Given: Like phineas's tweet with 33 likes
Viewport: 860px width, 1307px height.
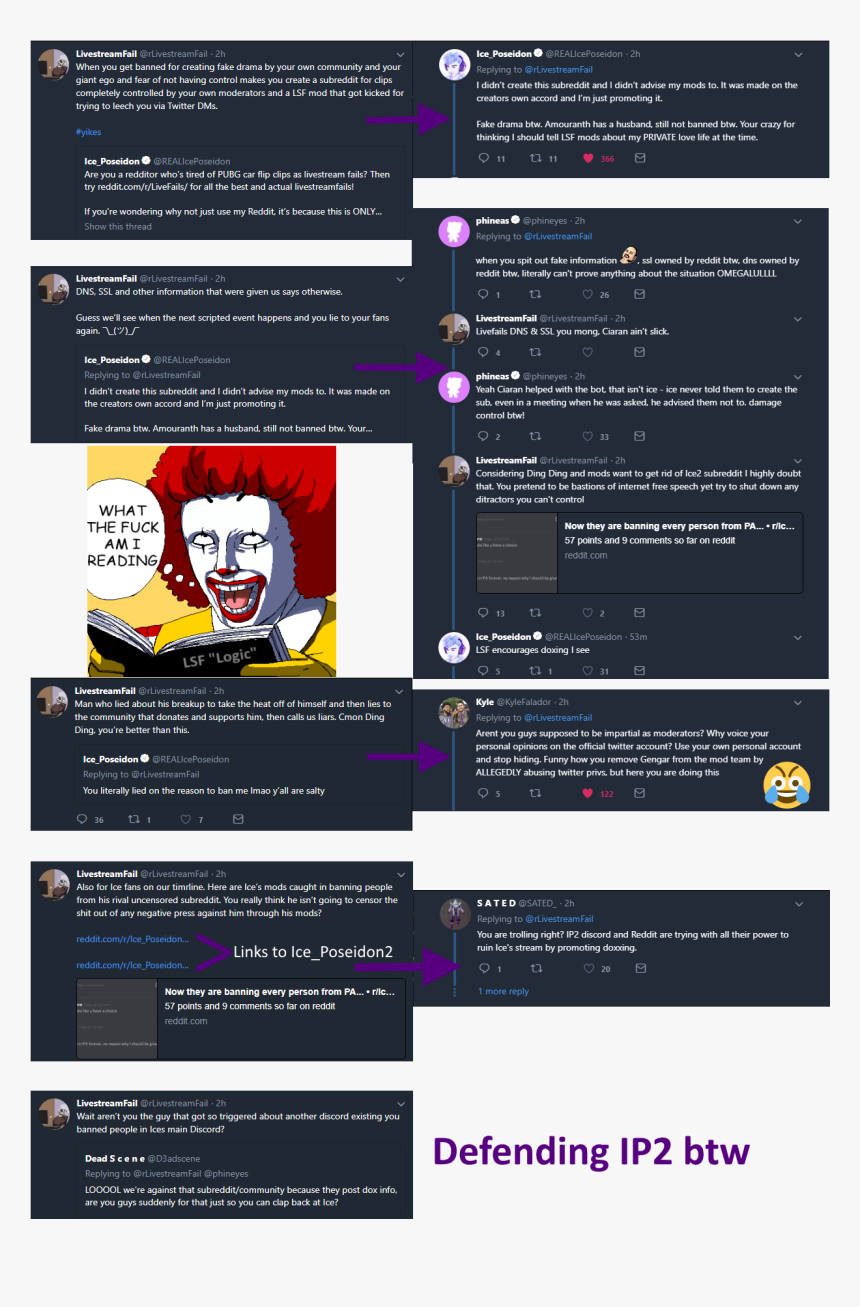Looking at the screenshot, I should click(588, 436).
